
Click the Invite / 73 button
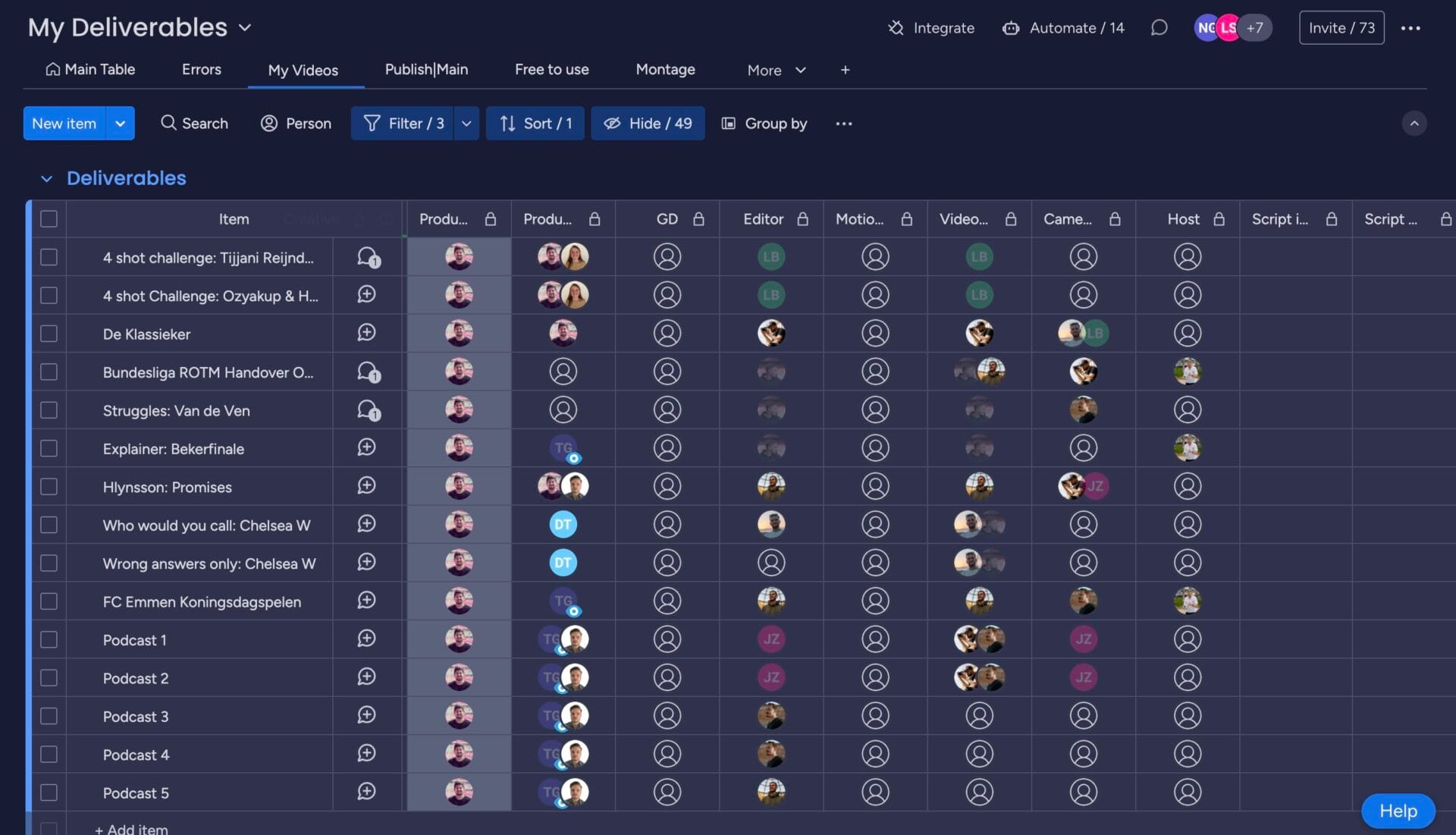(x=1341, y=28)
